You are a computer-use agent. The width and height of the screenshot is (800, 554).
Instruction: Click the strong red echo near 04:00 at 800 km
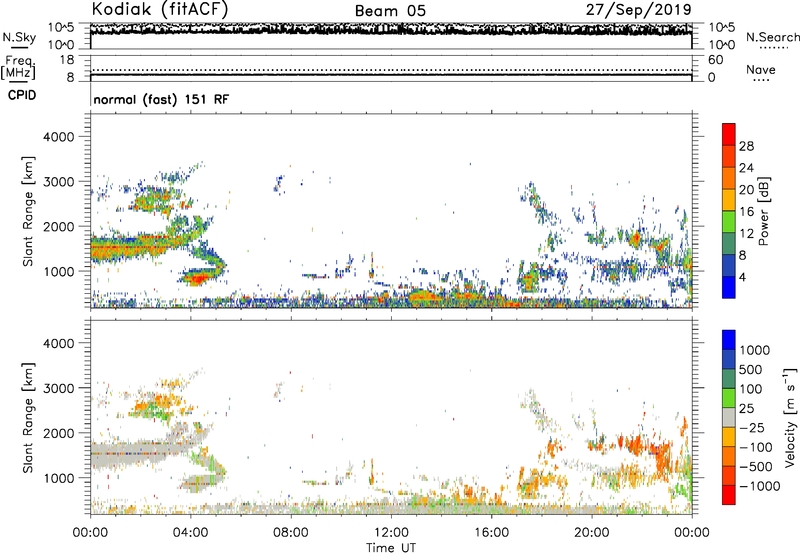pos(197,278)
